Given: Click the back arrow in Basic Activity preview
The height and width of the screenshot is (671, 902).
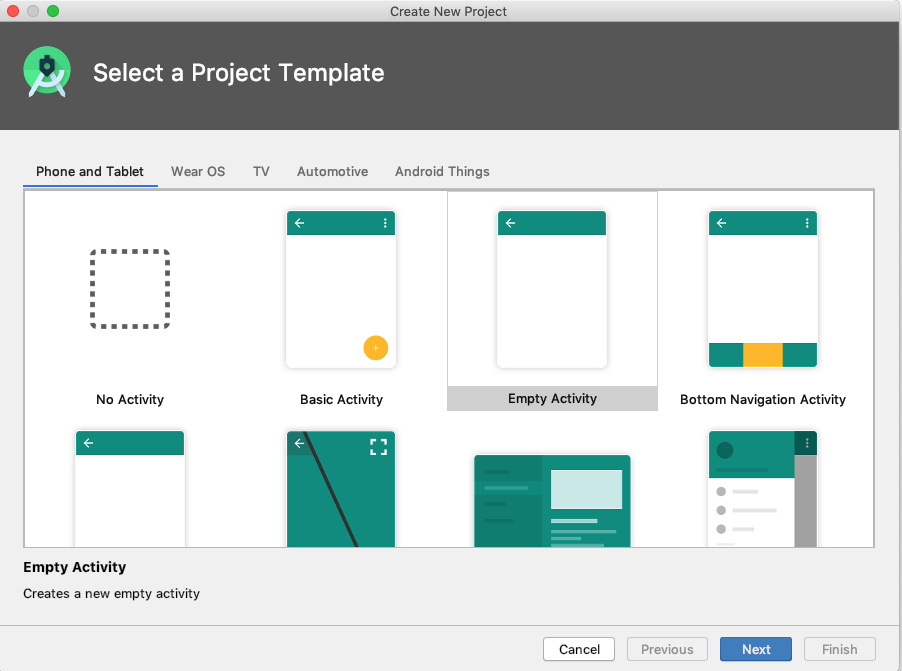Looking at the screenshot, I should [x=300, y=223].
